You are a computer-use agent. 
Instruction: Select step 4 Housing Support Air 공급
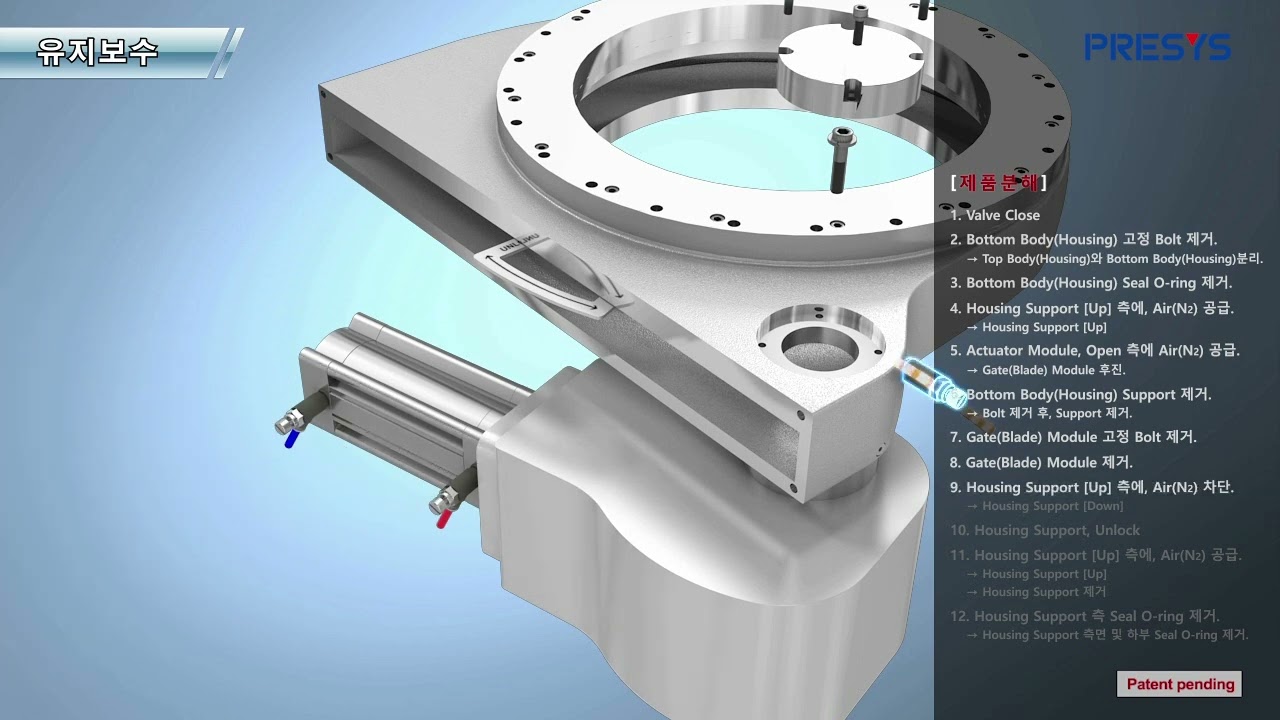click(1092, 308)
